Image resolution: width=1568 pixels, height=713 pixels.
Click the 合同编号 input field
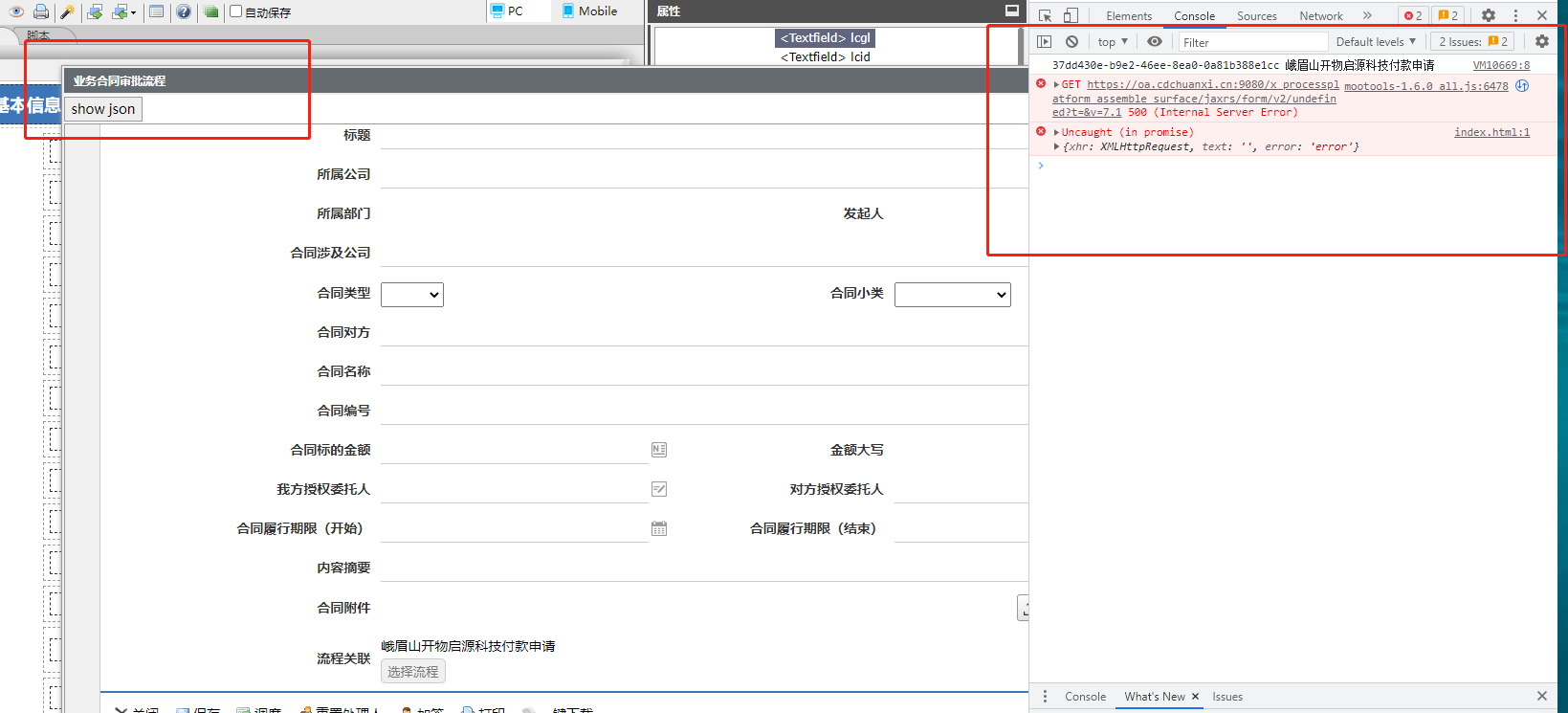704,412
